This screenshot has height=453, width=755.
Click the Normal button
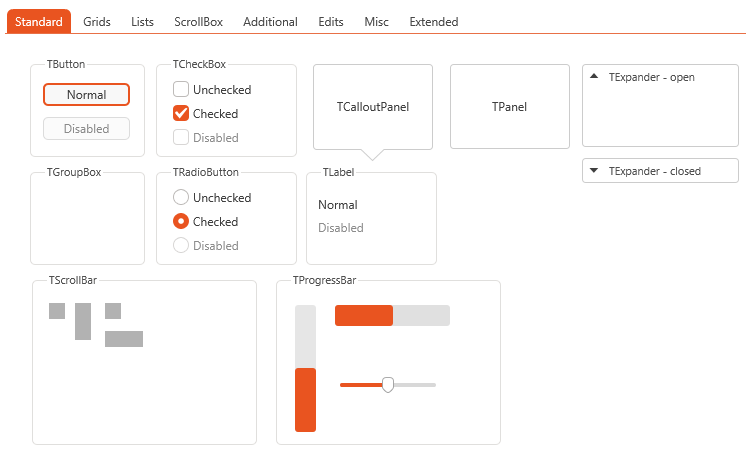coord(86,94)
